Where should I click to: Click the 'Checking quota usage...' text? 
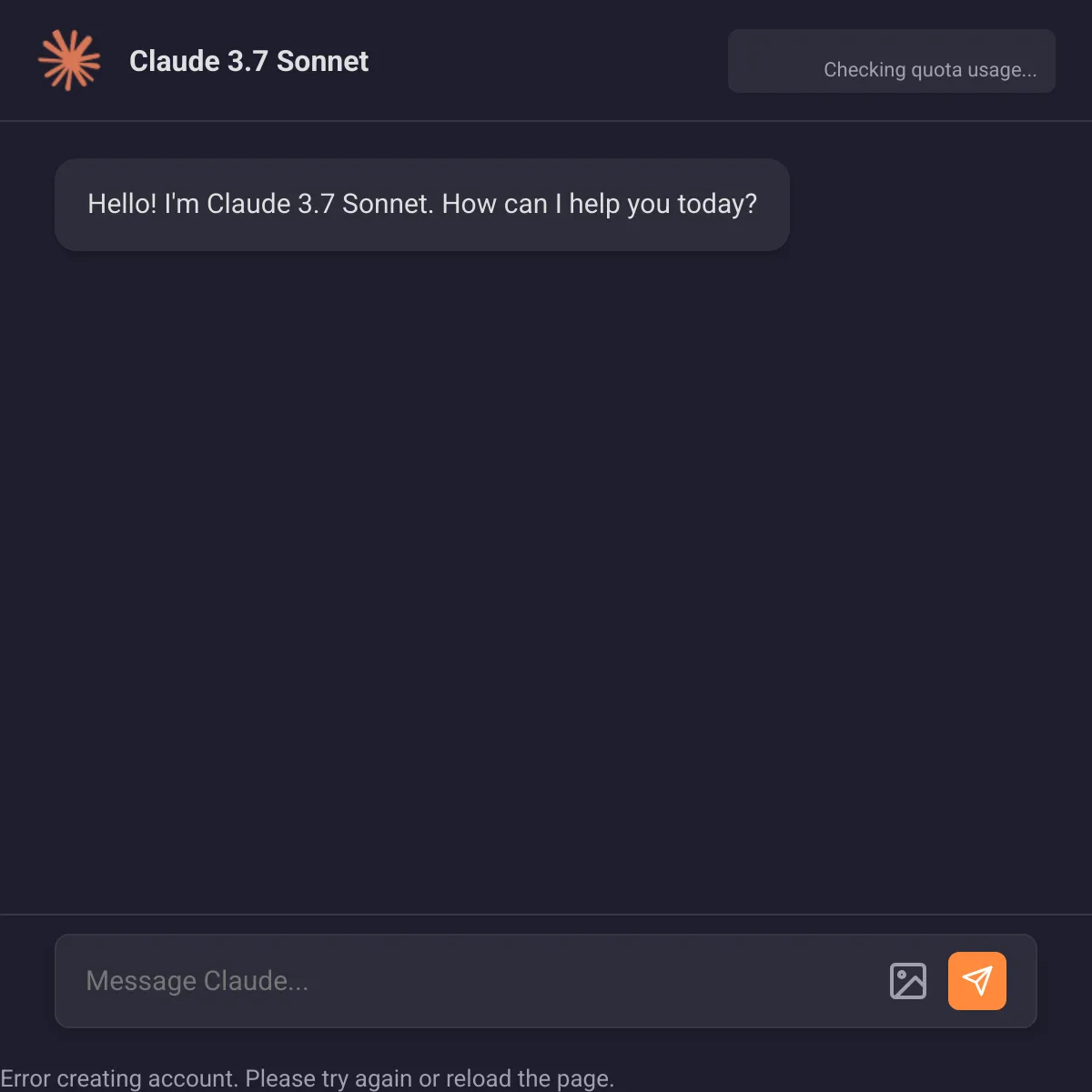click(x=930, y=70)
